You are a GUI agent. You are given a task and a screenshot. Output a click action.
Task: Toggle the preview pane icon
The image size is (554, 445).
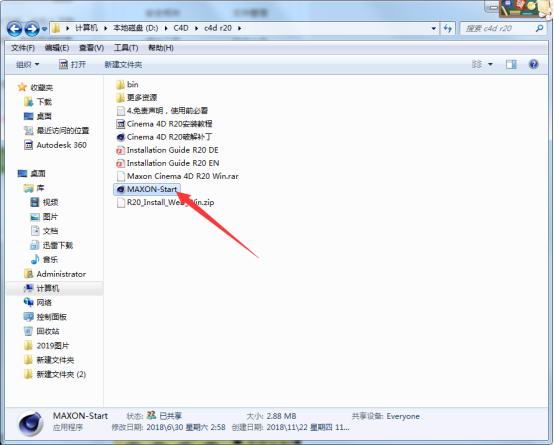click(511, 64)
